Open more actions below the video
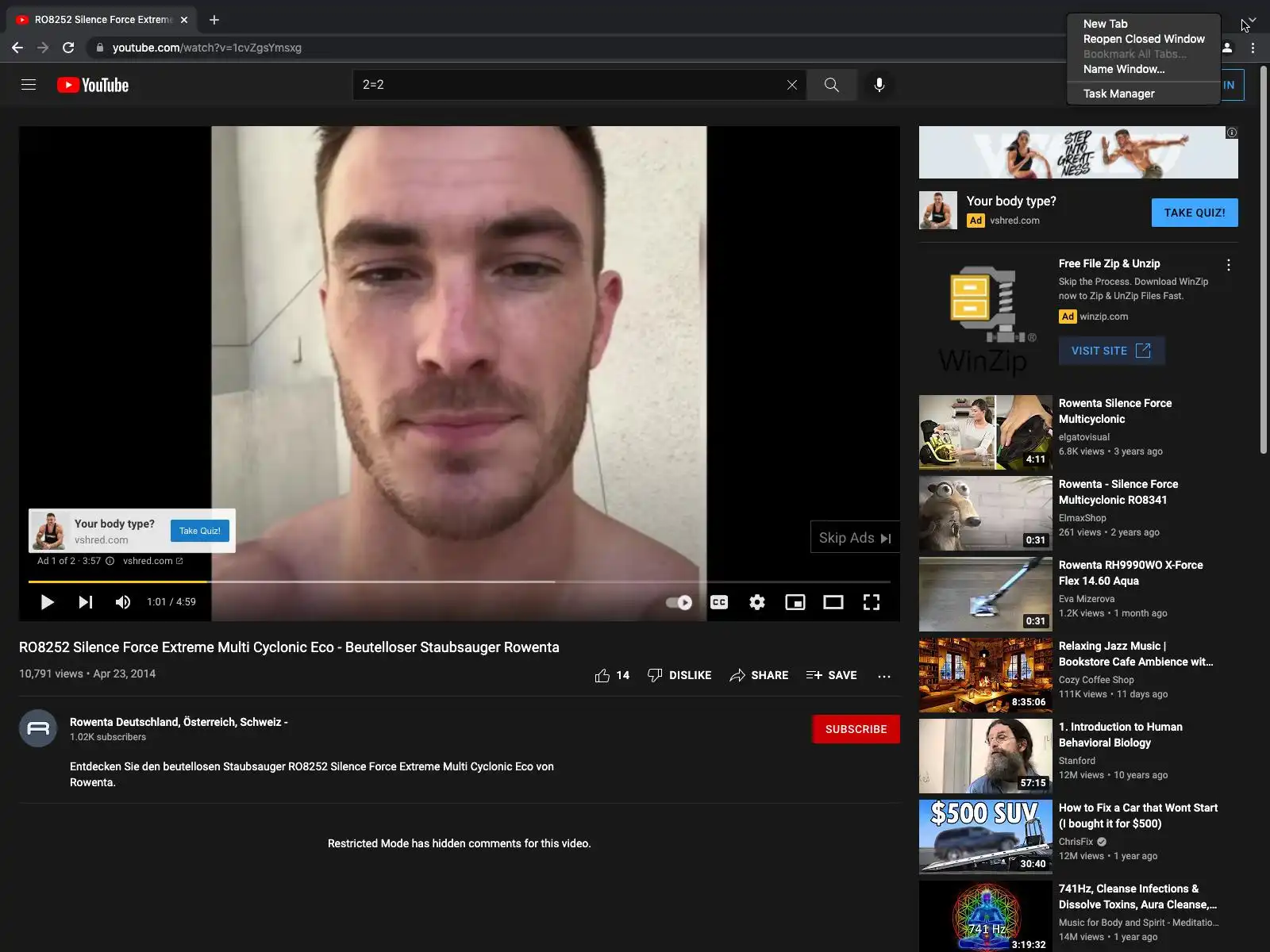Screen dimensions: 1270x952 tap(884, 676)
